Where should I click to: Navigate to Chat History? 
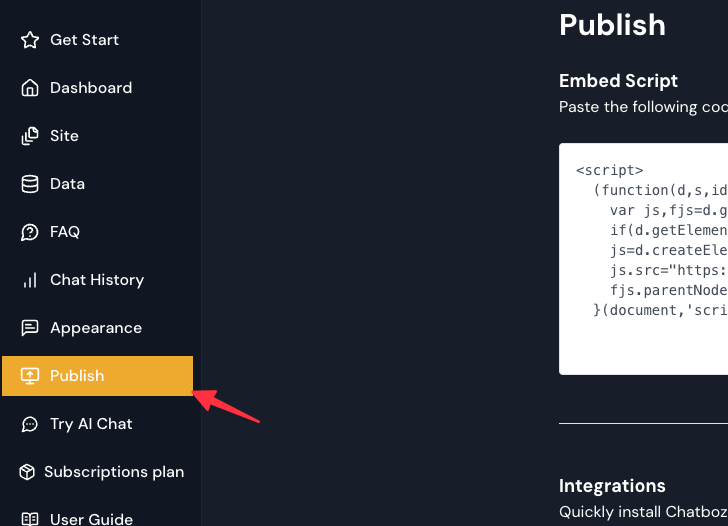pos(97,280)
